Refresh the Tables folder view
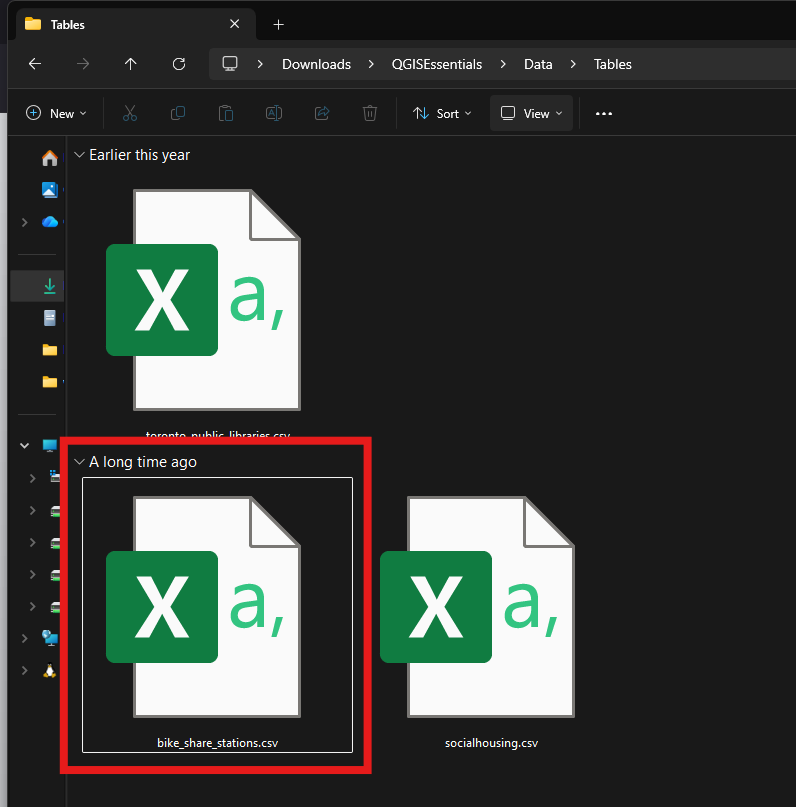Screen dimensions: 796x807 click(179, 64)
